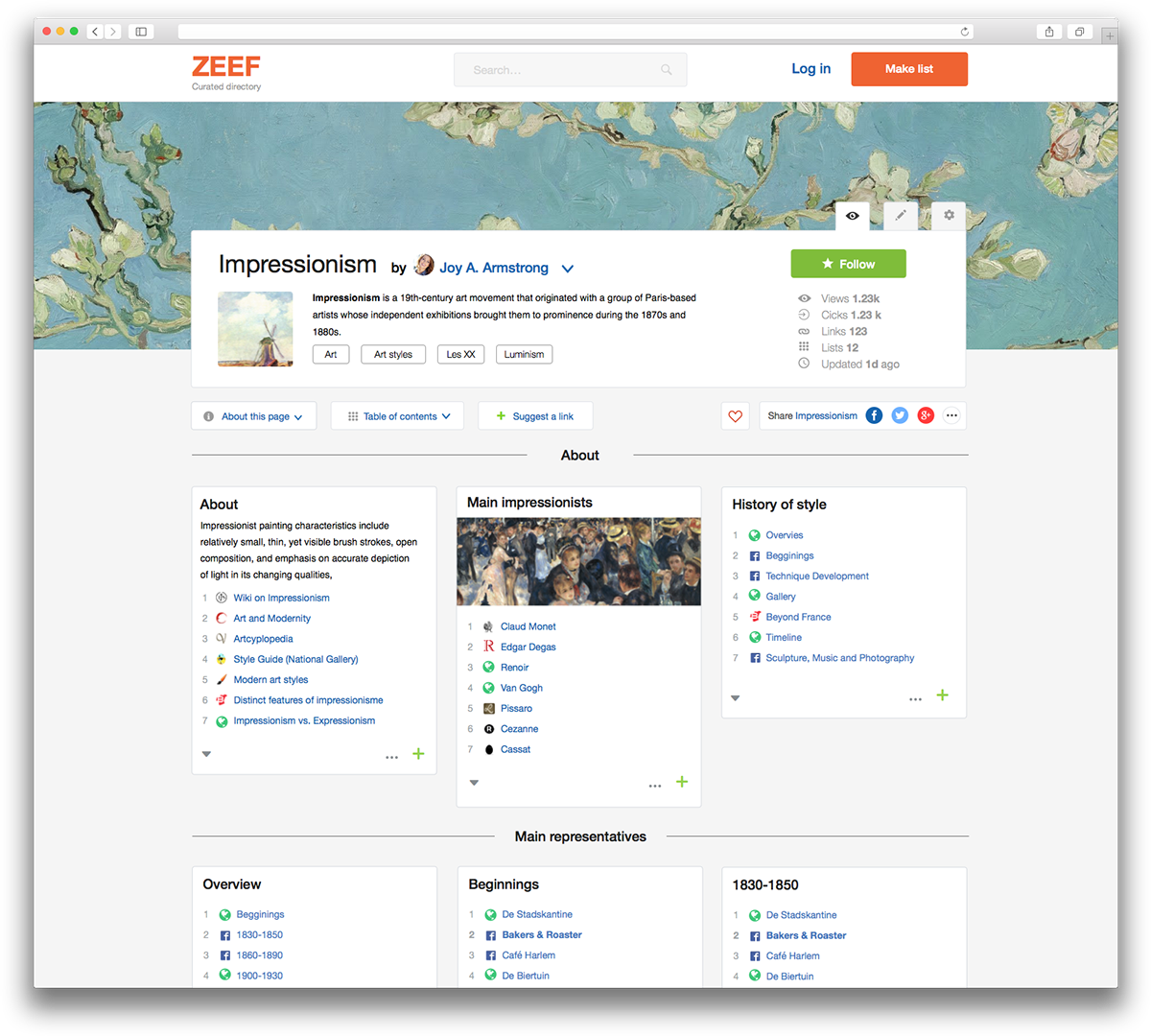
Task: Share Impressionism on Facebook
Action: (874, 415)
